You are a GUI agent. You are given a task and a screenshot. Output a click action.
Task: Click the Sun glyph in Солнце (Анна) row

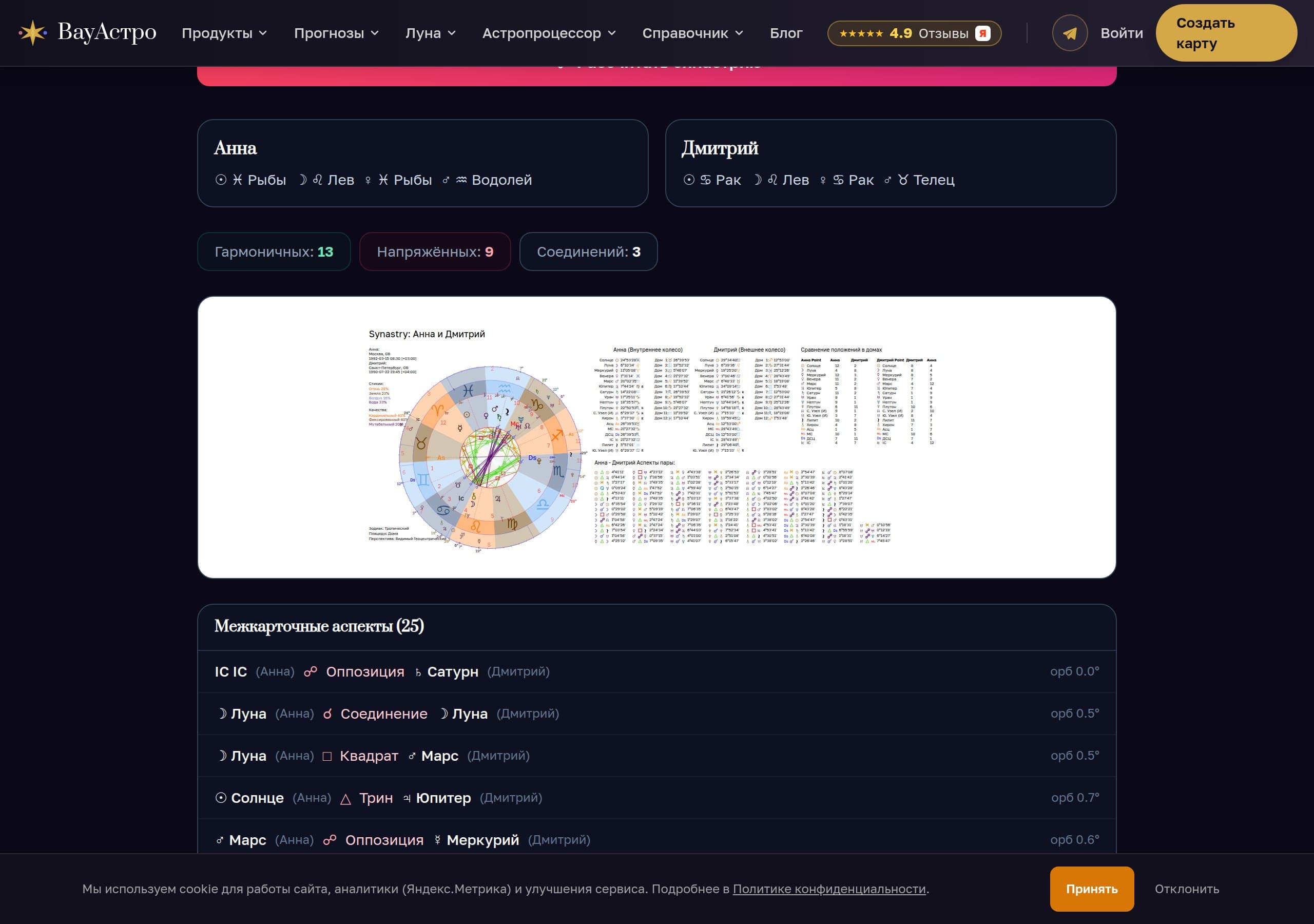221,798
